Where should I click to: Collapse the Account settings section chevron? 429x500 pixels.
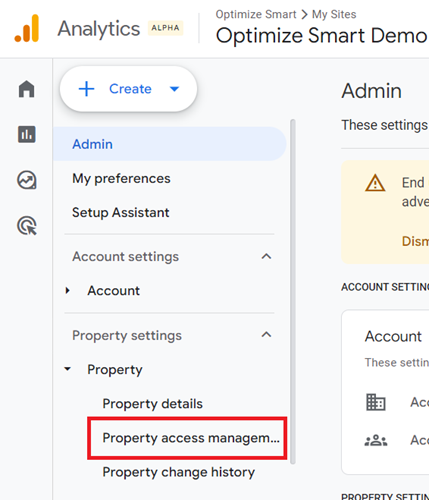pyautogui.click(x=266, y=256)
